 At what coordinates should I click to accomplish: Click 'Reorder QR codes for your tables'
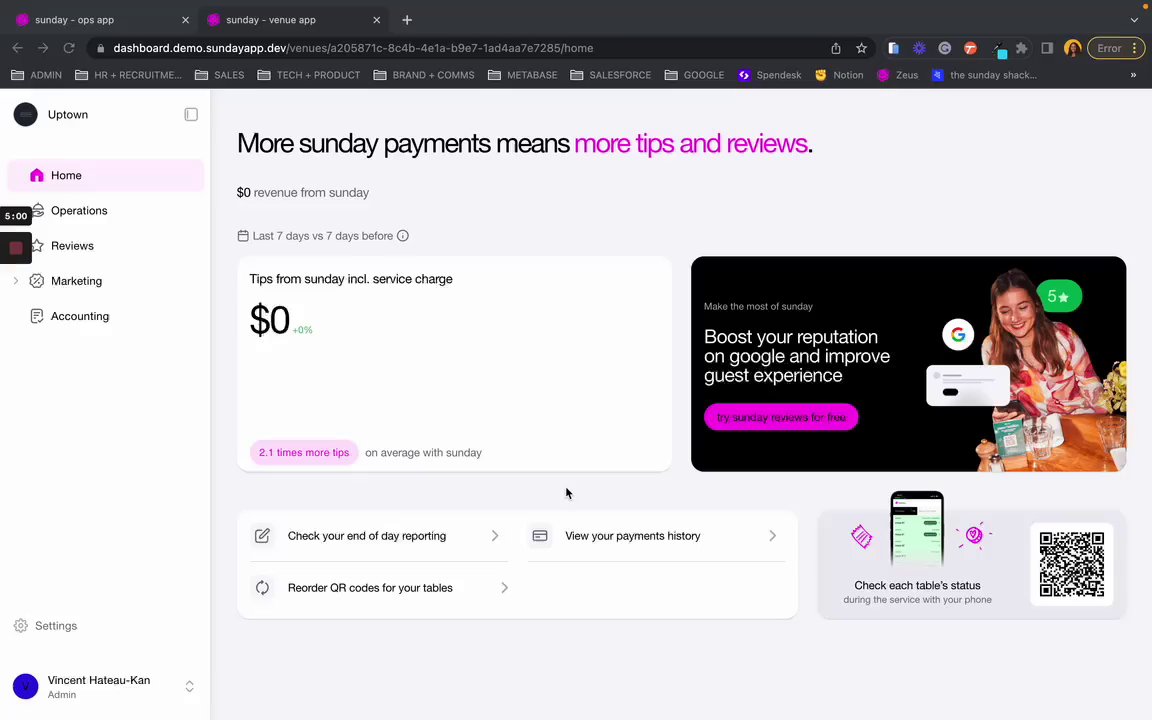pyautogui.click(x=370, y=588)
